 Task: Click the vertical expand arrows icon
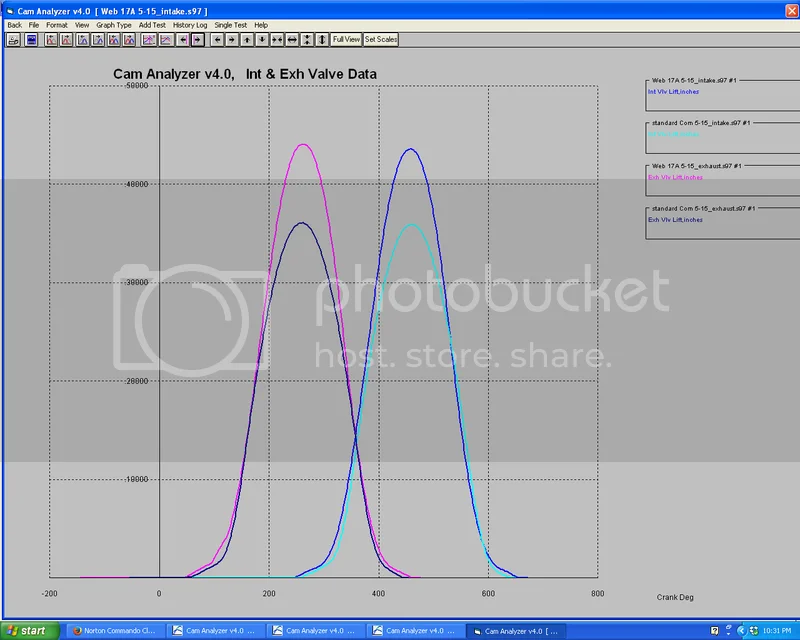click(x=322, y=40)
